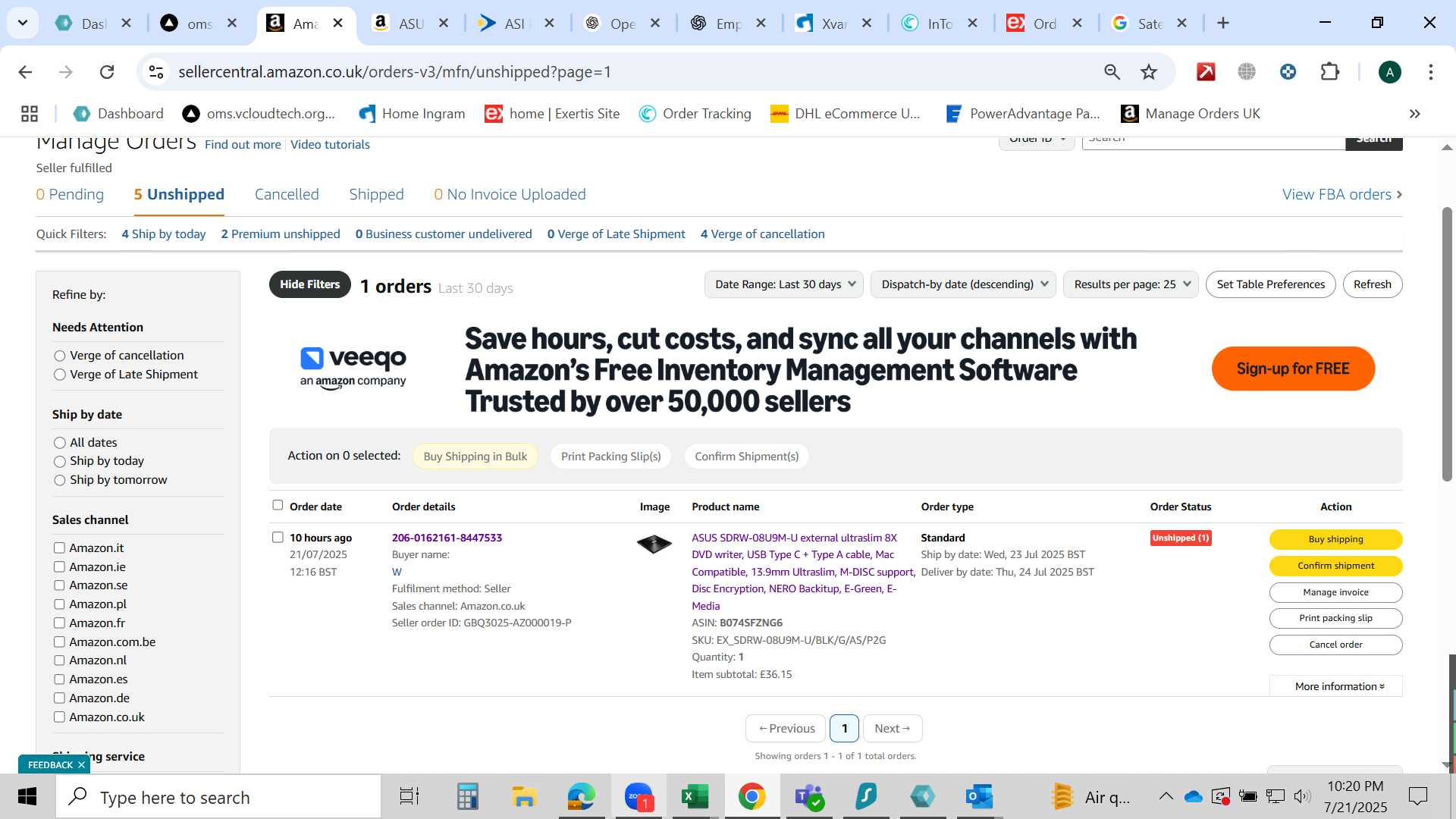Open Results per page dropdown
Image resolution: width=1456 pixels, height=819 pixels.
coord(1131,284)
